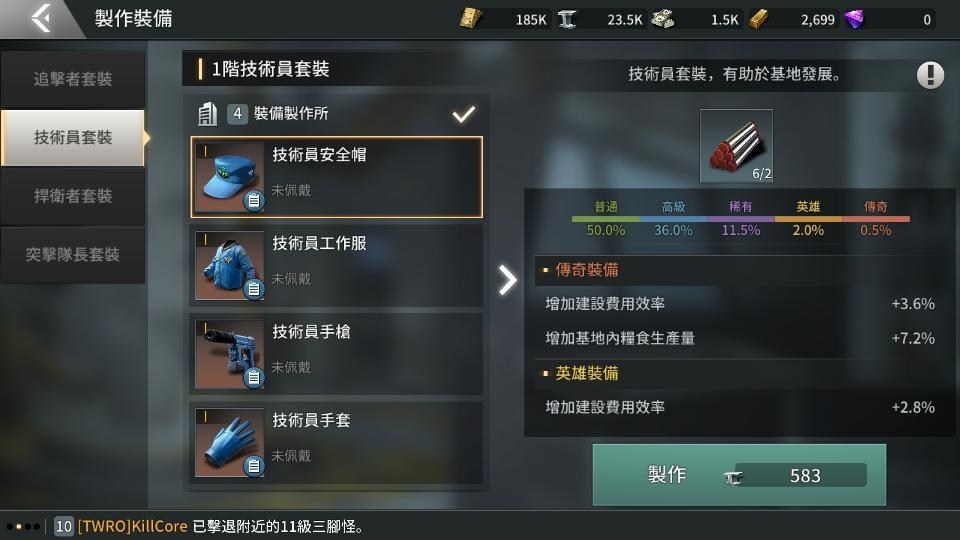The width and height of the screenshot is (960, 540).
Task: Click the 製作 craft button
Action: point(739,474)
